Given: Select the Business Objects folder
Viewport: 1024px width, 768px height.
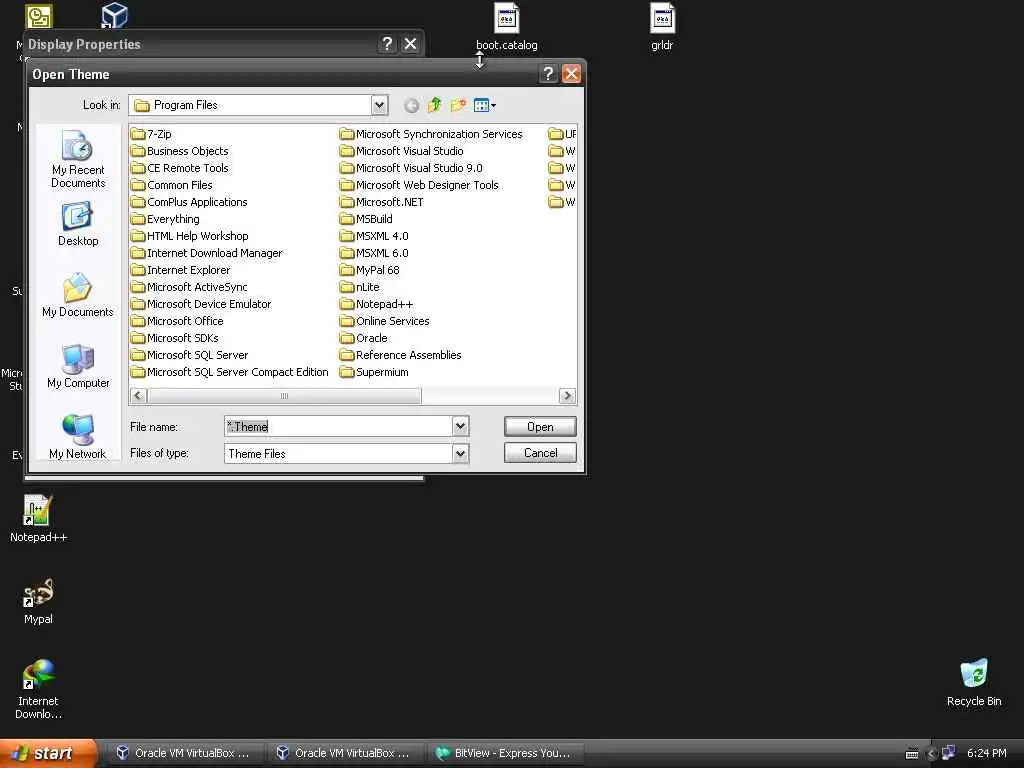Looking at the screenshot, I should click(x=180, y=151).
